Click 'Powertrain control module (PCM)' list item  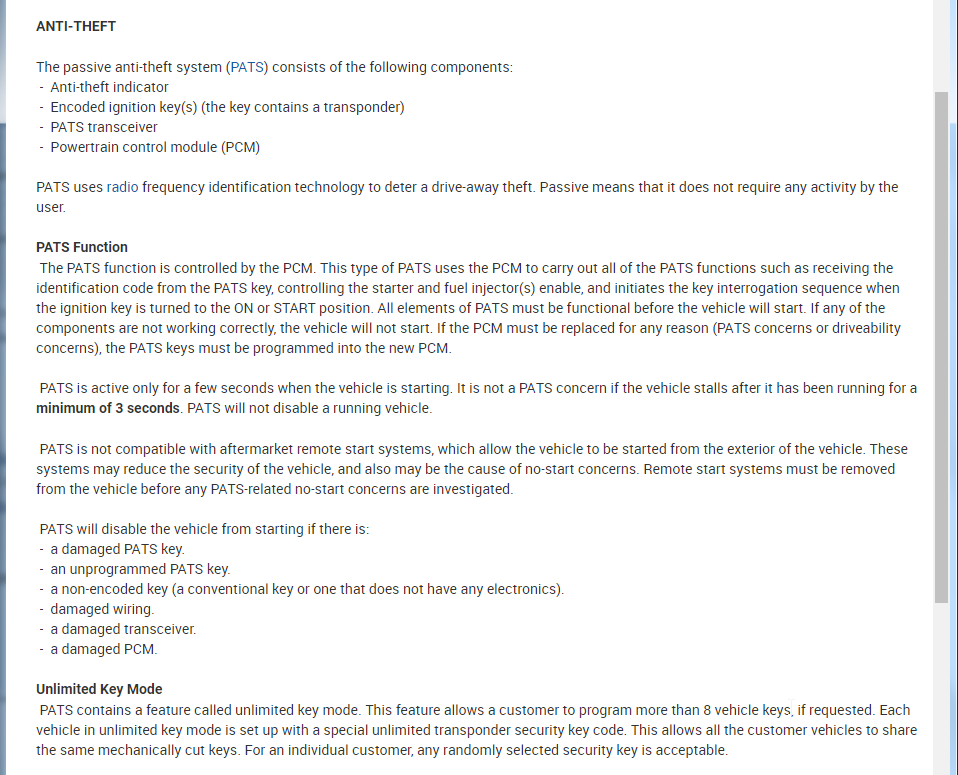155,147
